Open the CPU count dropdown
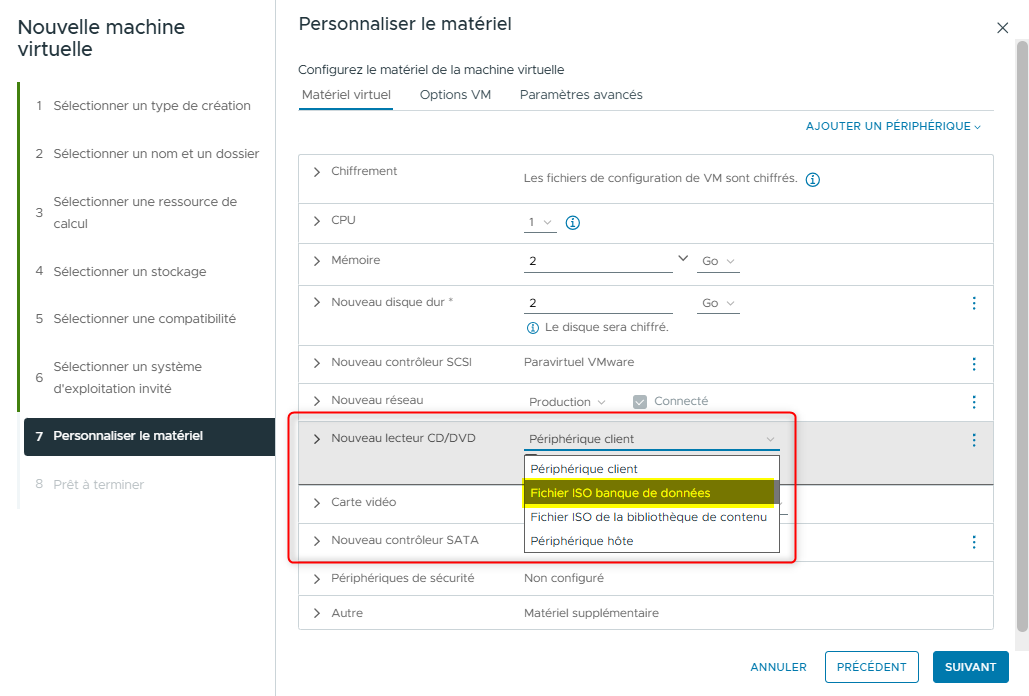Screen dimensions: 1029x696 click(x=540, y=222)
